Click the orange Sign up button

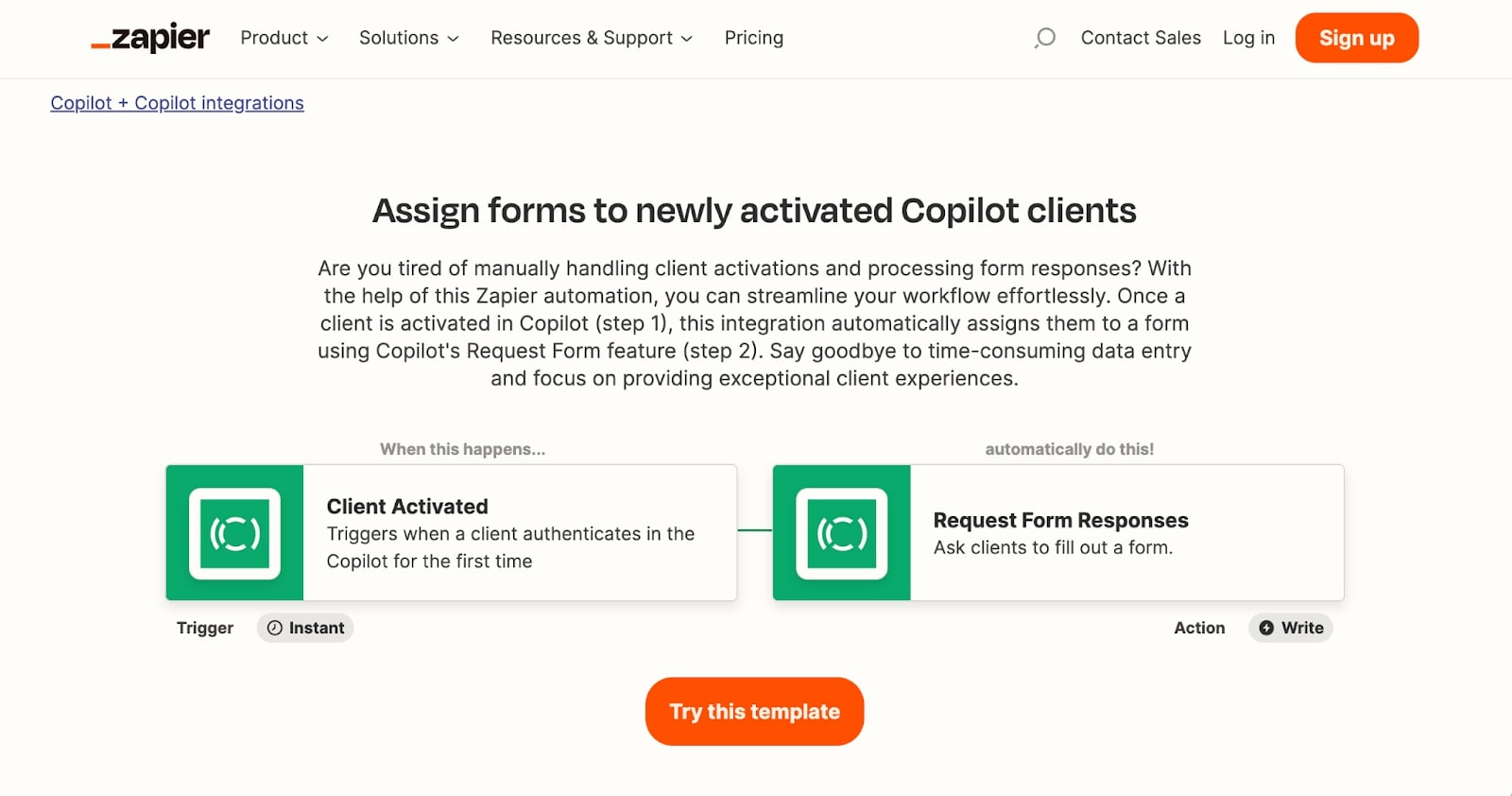point(1356,38)
